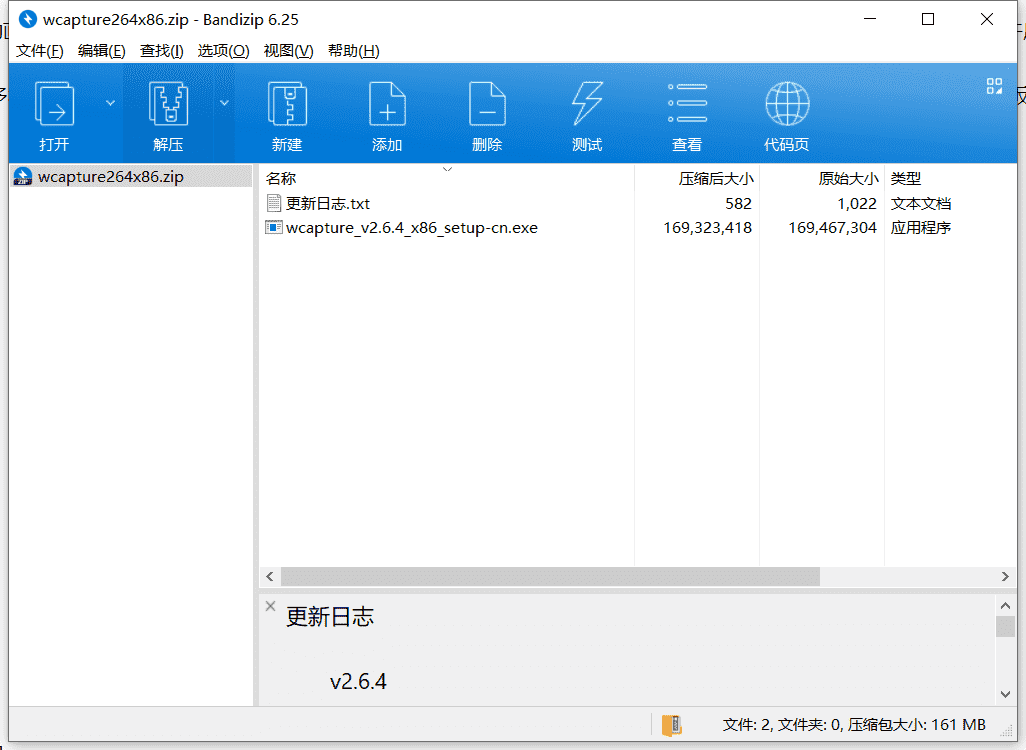This screenshot has width=1026, height=750.
Task: Sort by the 类型 column header
Action: [906, 178]
